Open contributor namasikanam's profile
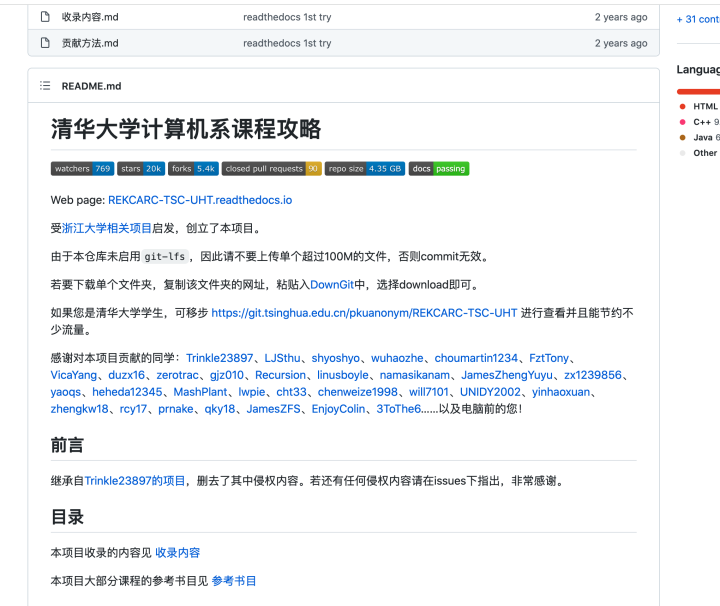 point(415,375)
